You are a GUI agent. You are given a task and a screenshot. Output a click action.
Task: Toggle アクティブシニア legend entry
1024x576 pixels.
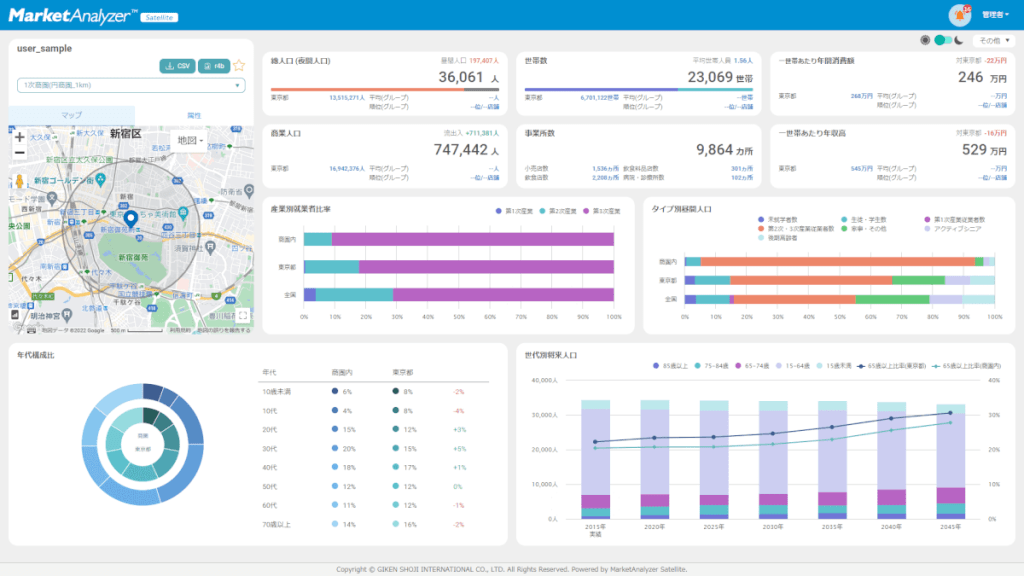953,229
